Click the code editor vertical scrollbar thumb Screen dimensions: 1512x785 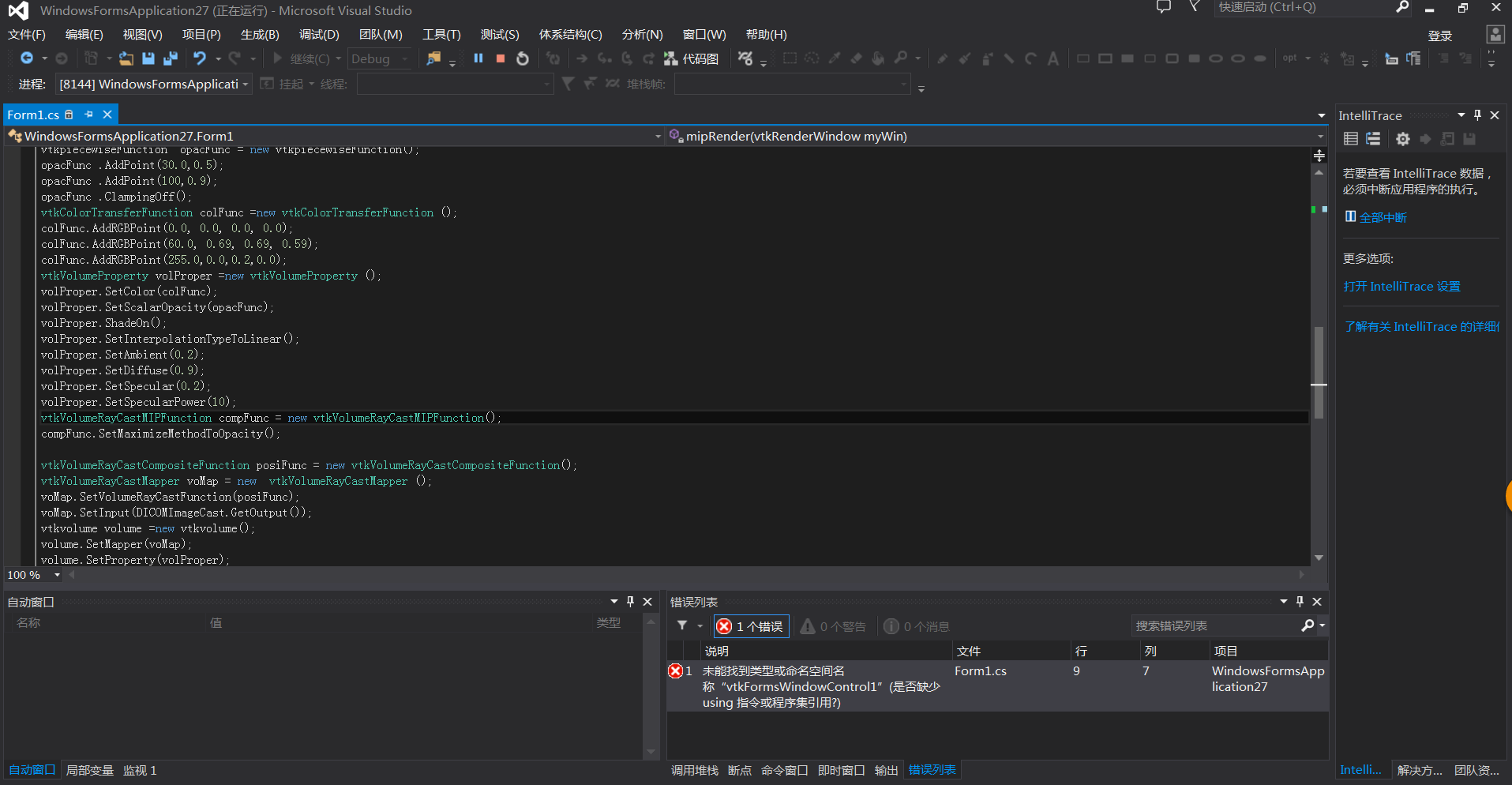point(1319,371)
